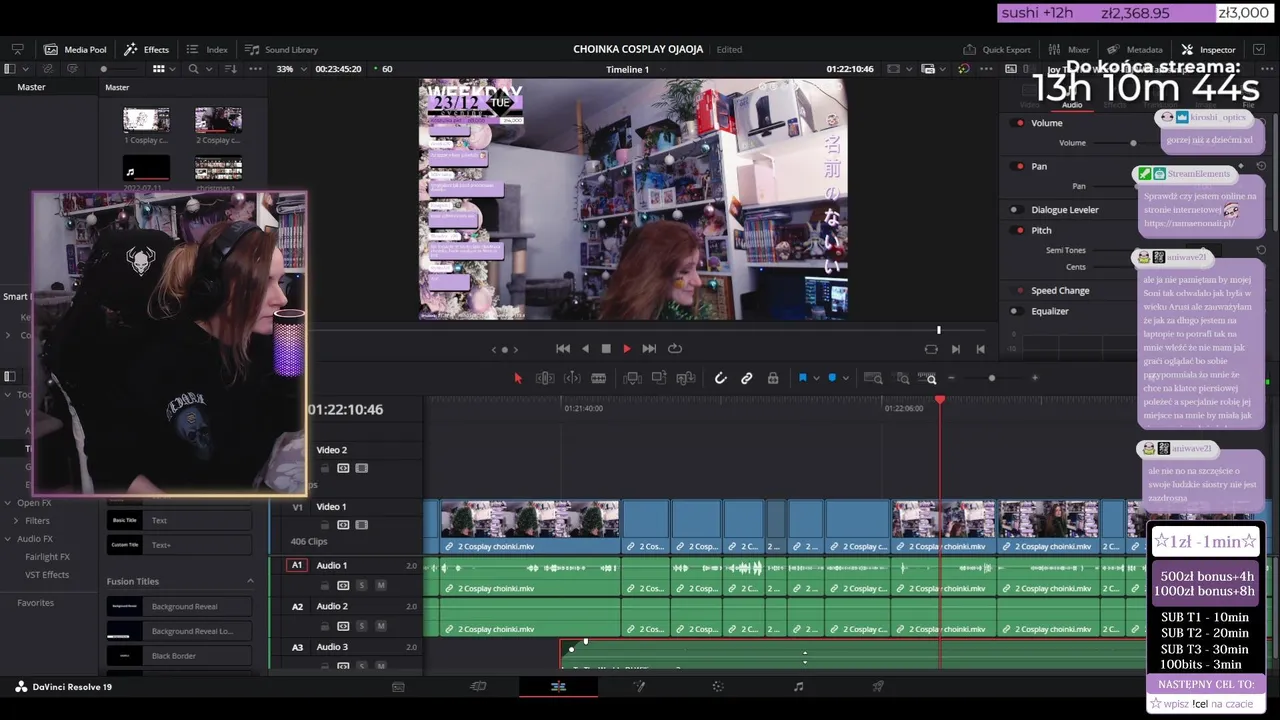
Task: Disable Video 1 track filmstrip icon
Action: tap(362, 525)
